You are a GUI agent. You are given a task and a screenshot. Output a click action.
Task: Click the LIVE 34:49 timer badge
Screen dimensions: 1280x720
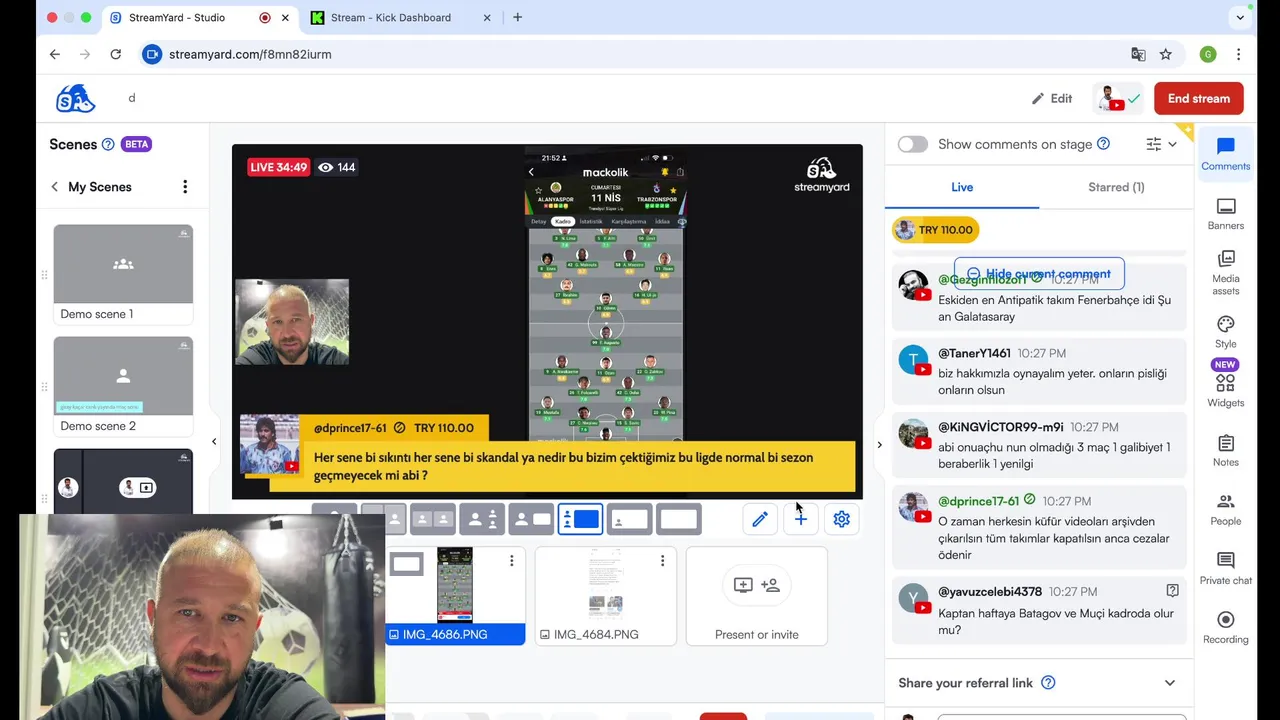278,167
